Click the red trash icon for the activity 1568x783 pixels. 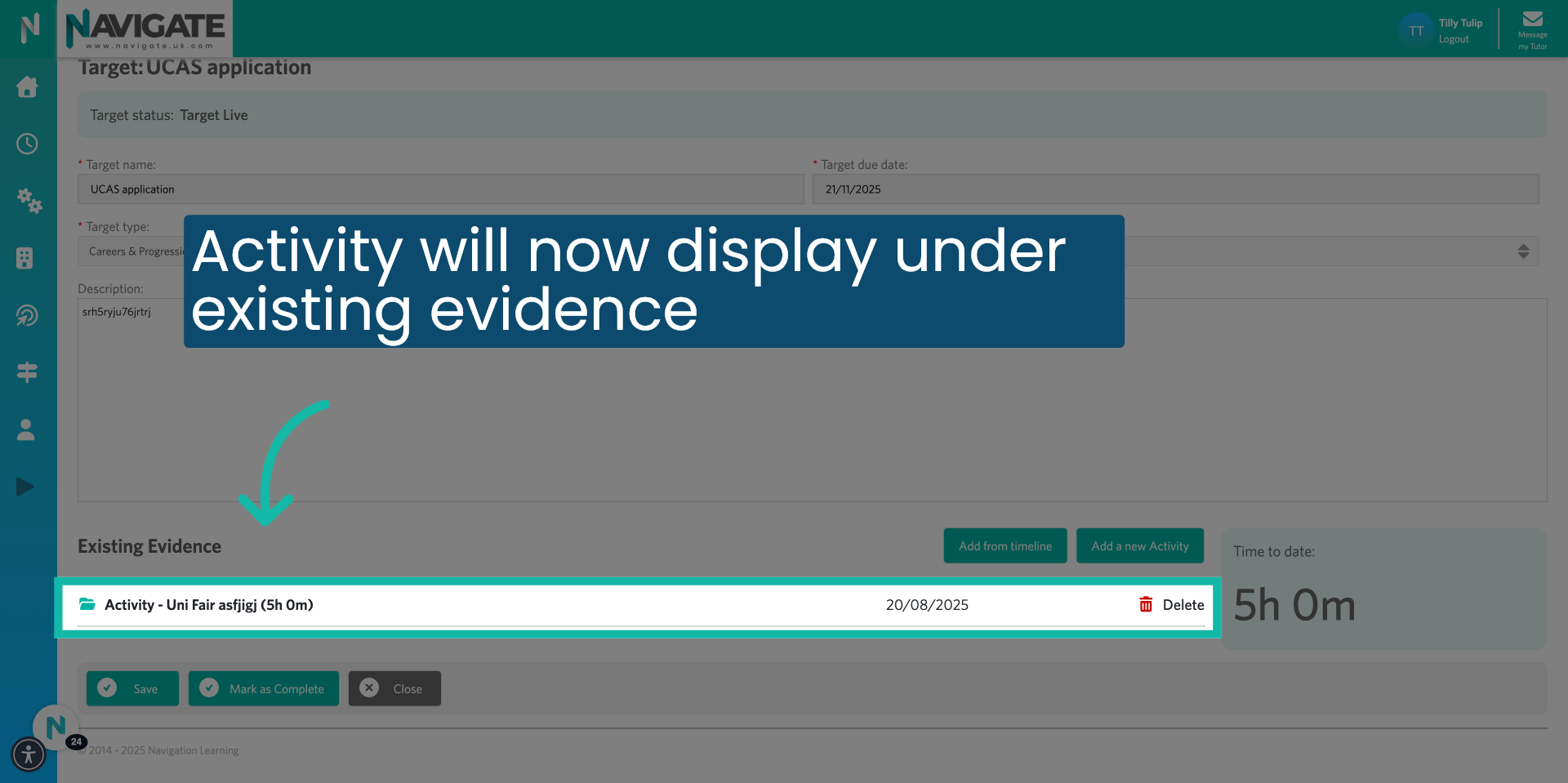[x=1147, y=604]
